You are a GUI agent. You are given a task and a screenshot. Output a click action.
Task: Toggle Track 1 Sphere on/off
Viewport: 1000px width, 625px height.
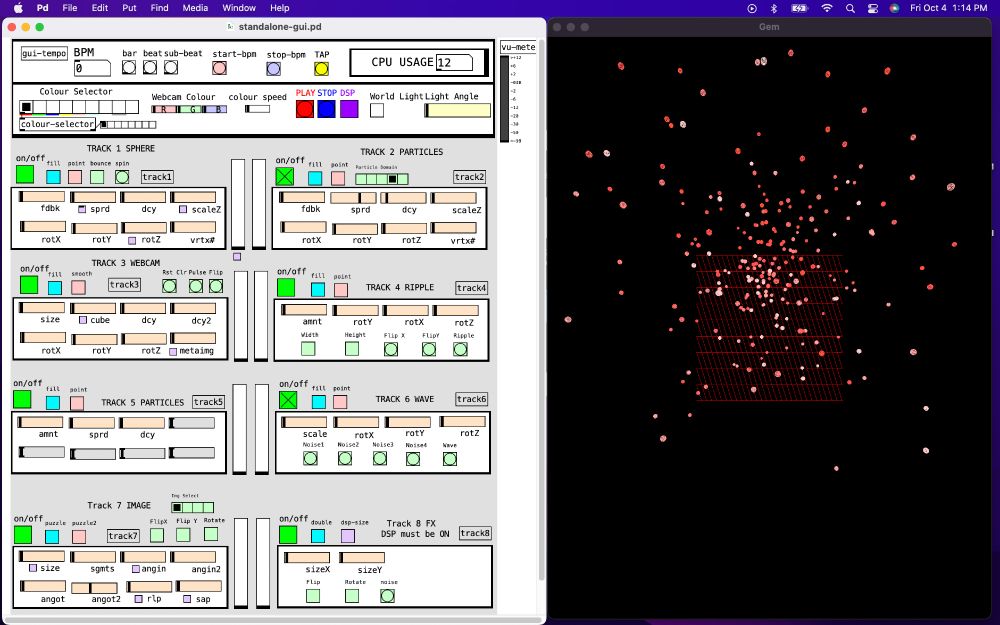click(x=25, y=174)
